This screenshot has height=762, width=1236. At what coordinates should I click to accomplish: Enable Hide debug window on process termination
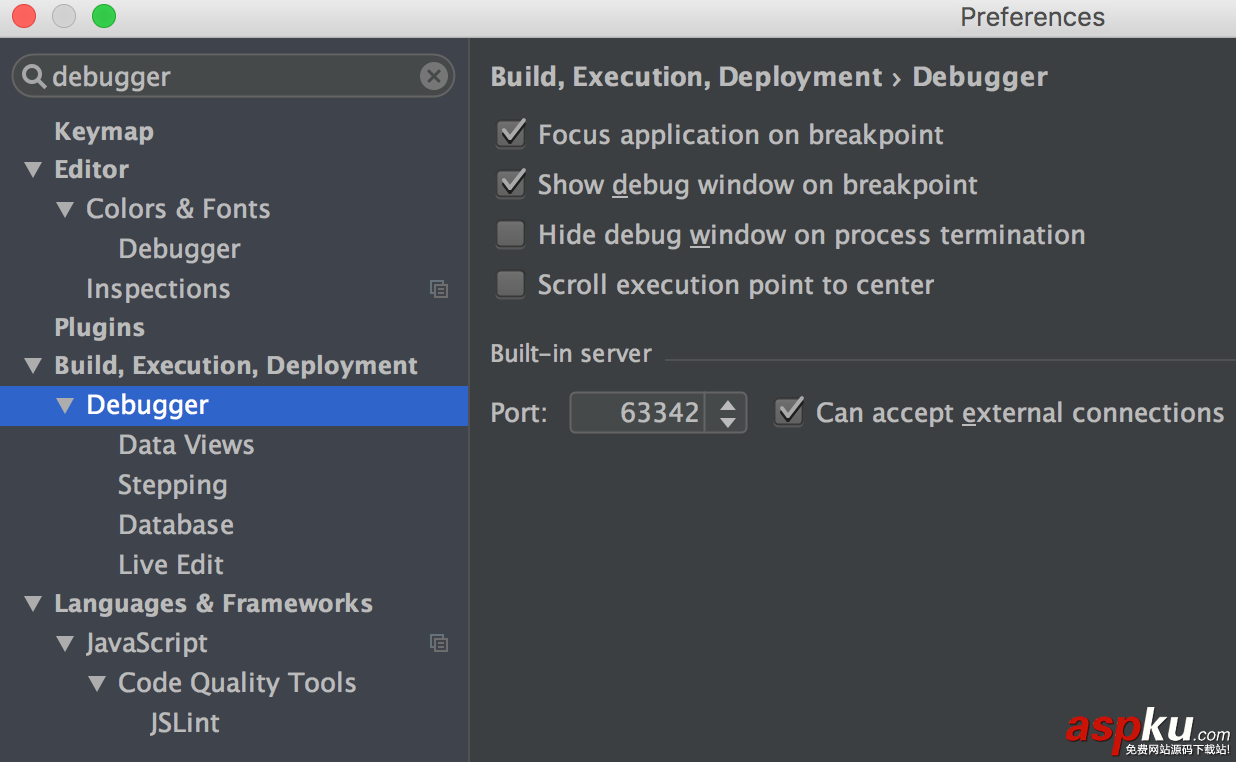coord(511,234)
